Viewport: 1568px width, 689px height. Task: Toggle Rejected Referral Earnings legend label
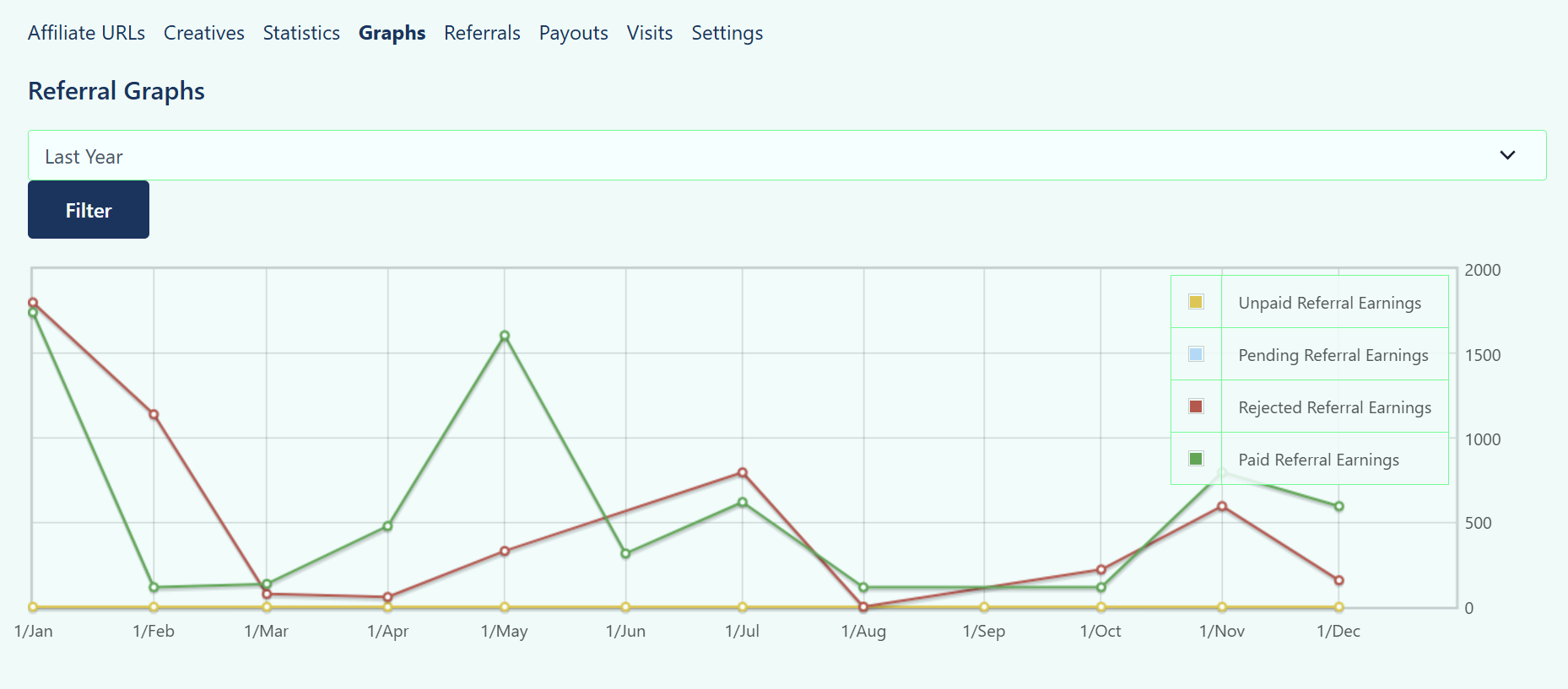click(x=1334, y=407)
